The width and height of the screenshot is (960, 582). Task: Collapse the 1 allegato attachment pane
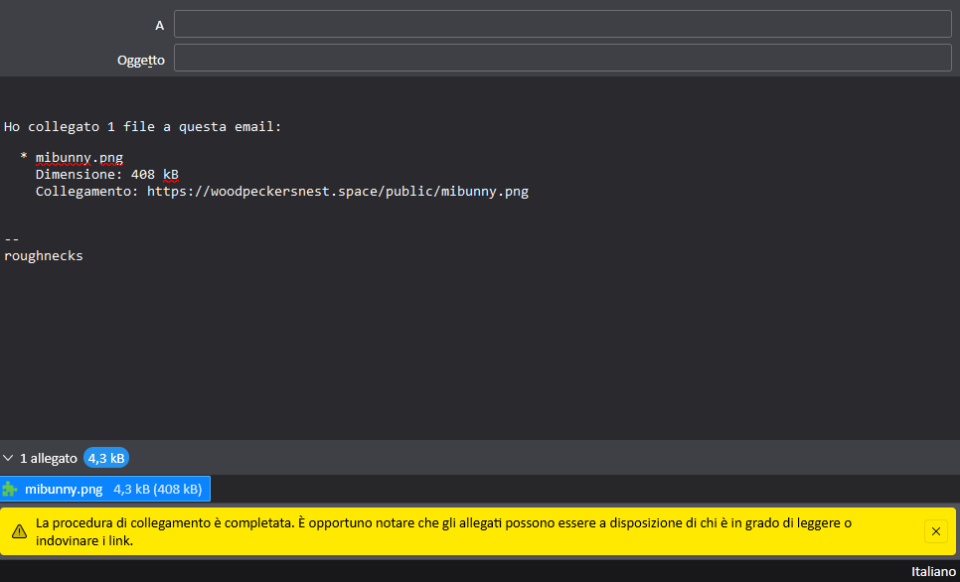pos(8,458)
